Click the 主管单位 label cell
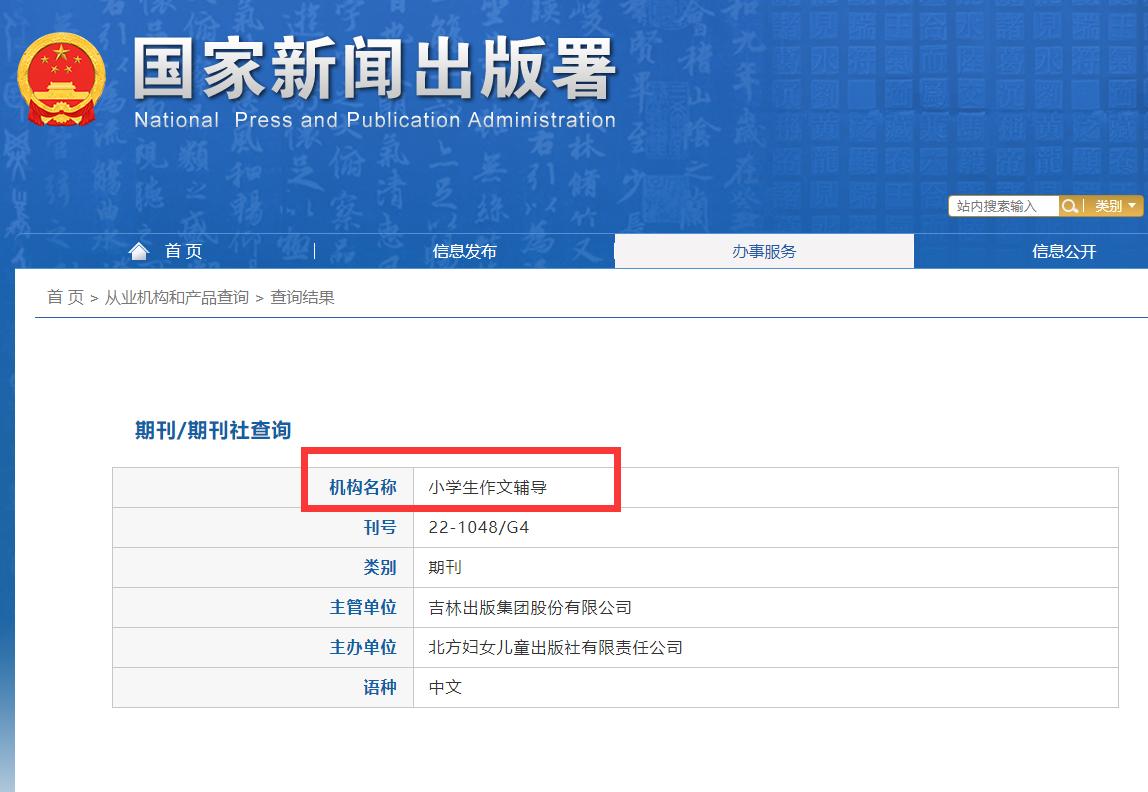Image resolution: width=1148 pixels, height=792 pixels. 263,608
